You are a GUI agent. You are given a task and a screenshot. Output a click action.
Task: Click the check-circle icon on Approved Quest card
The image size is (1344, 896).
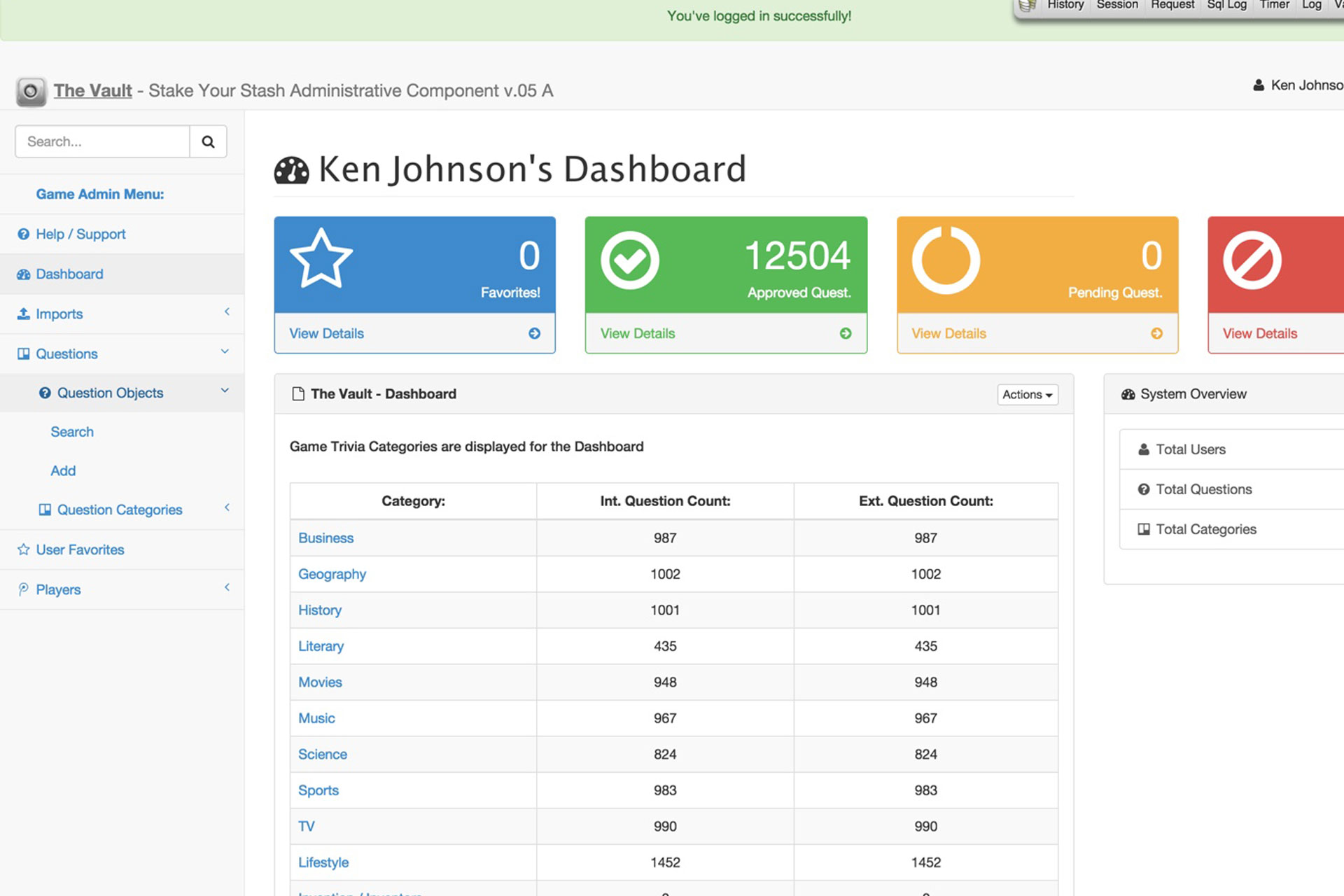[629, 260]
